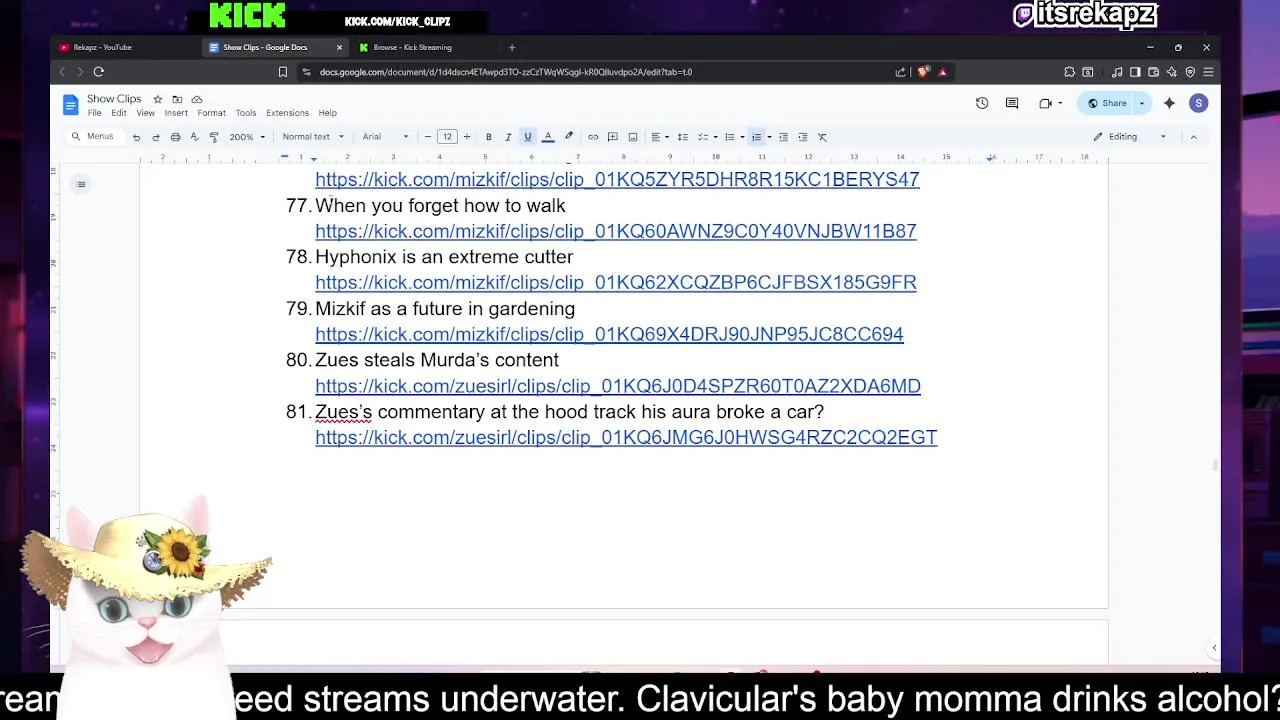Open the Gemini sparkle icon

click(1169, 103)
